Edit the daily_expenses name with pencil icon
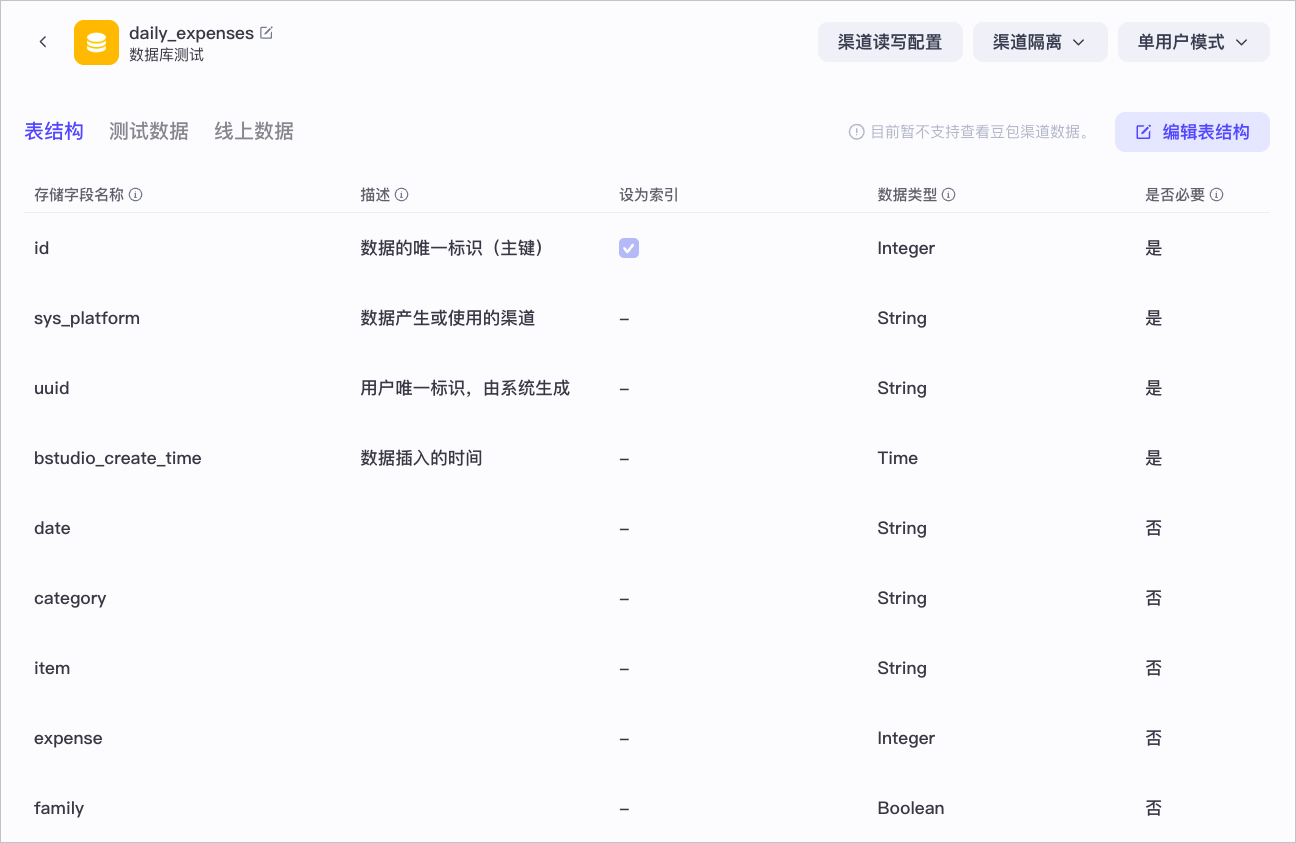 [x=266, y=32]
